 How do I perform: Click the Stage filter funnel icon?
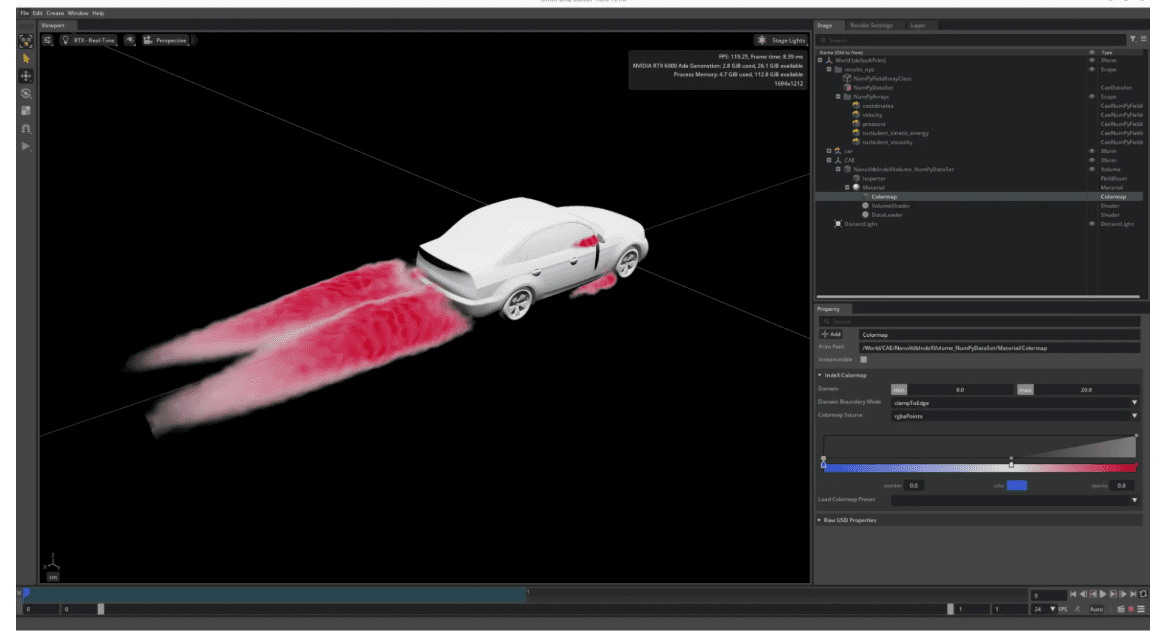[x=1131, y=39]
